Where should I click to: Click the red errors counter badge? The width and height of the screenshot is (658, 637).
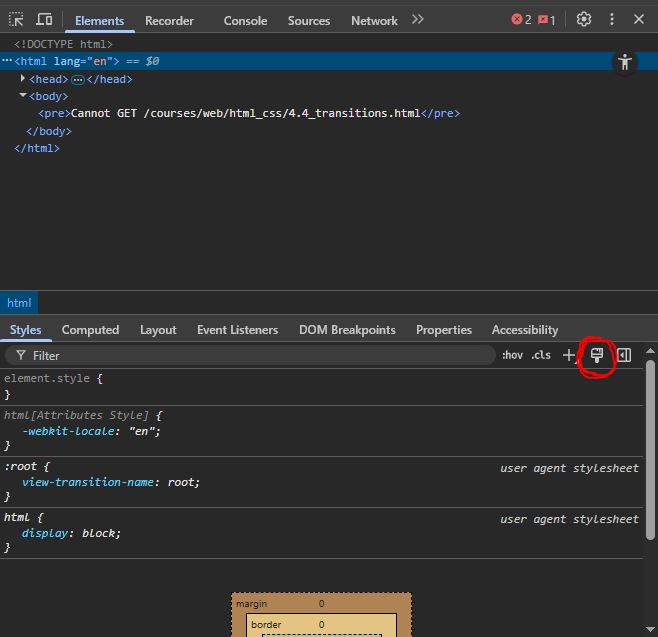[x=521, y=19]
